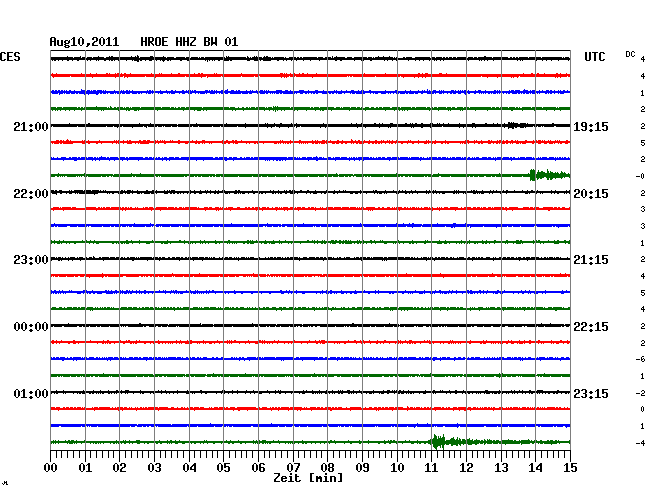Click x-axis minute label 11

point(431,468)
